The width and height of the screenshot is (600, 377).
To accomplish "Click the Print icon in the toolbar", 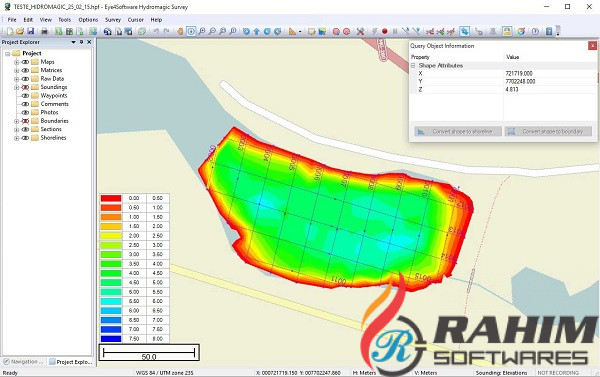I will pos(44,31).
